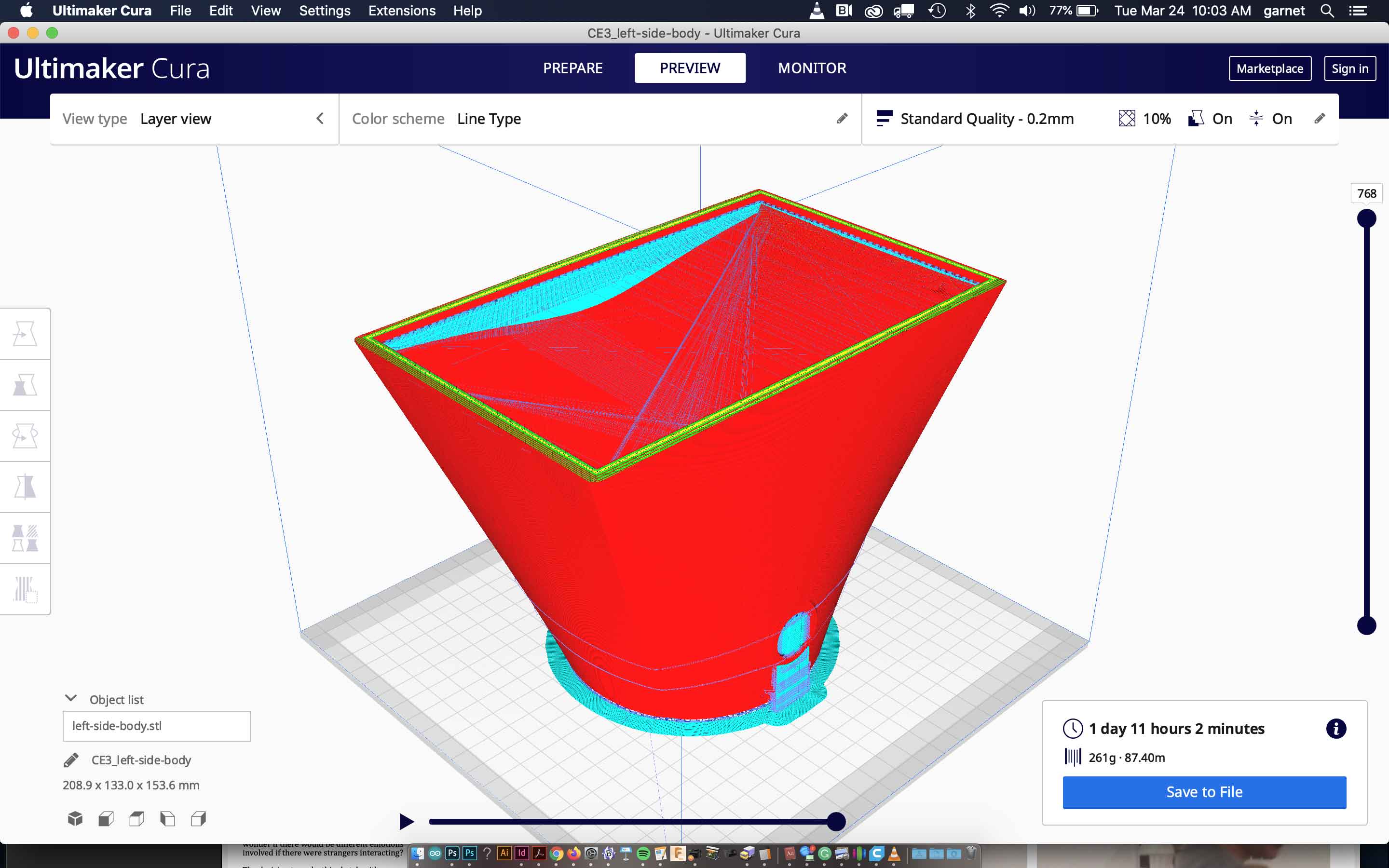Open the File menu
This screenshot has width=1389, height=868.
coord(180,10)
